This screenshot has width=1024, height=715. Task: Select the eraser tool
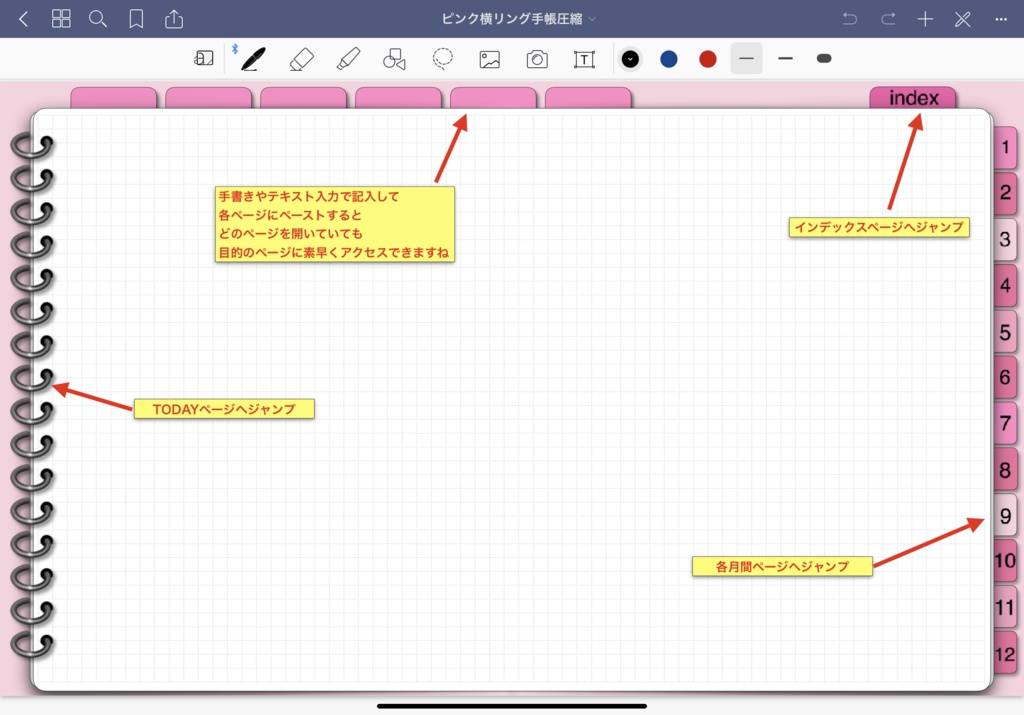click(299, 58)
